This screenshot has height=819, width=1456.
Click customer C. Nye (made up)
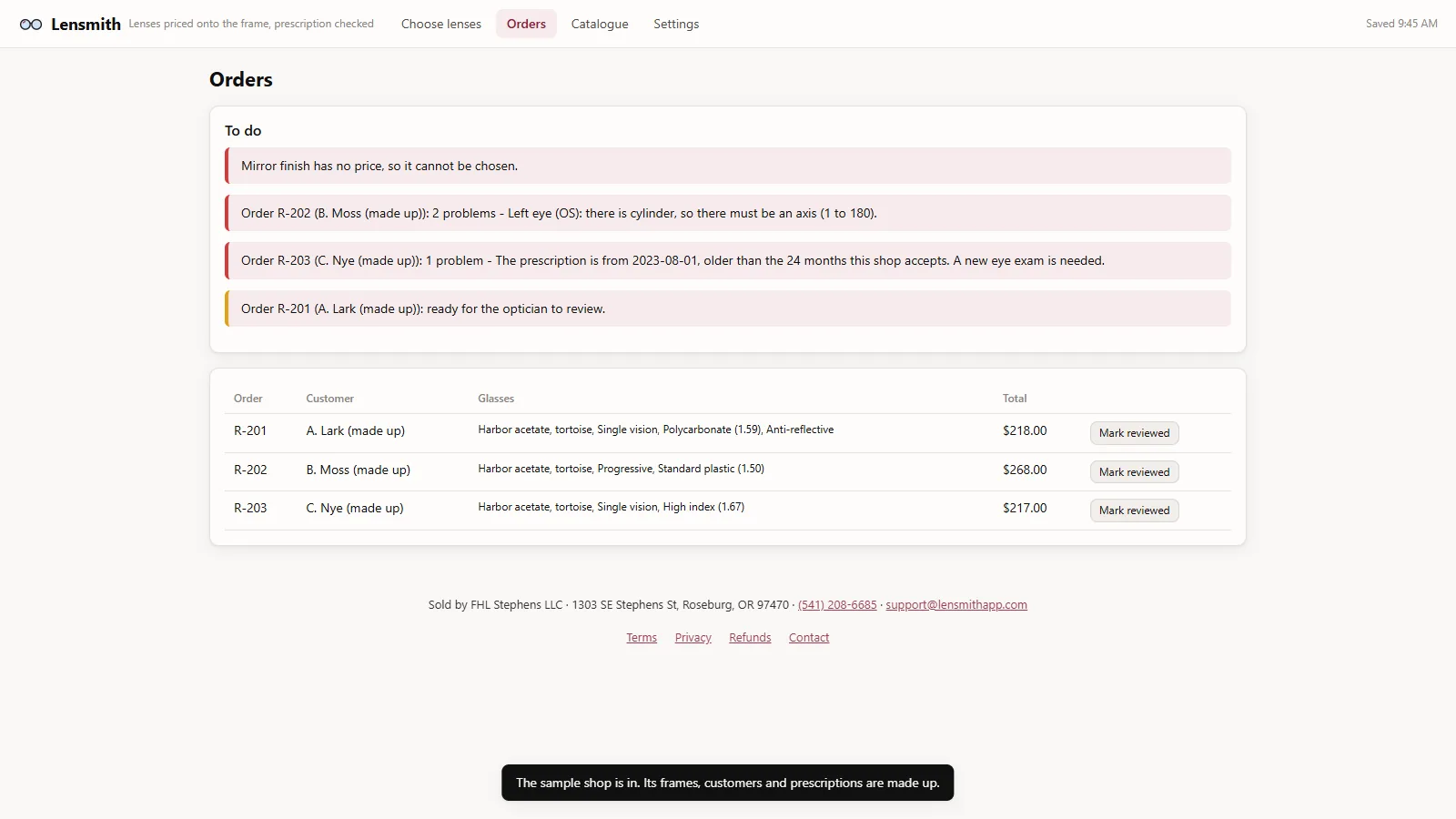coord(355,508)
